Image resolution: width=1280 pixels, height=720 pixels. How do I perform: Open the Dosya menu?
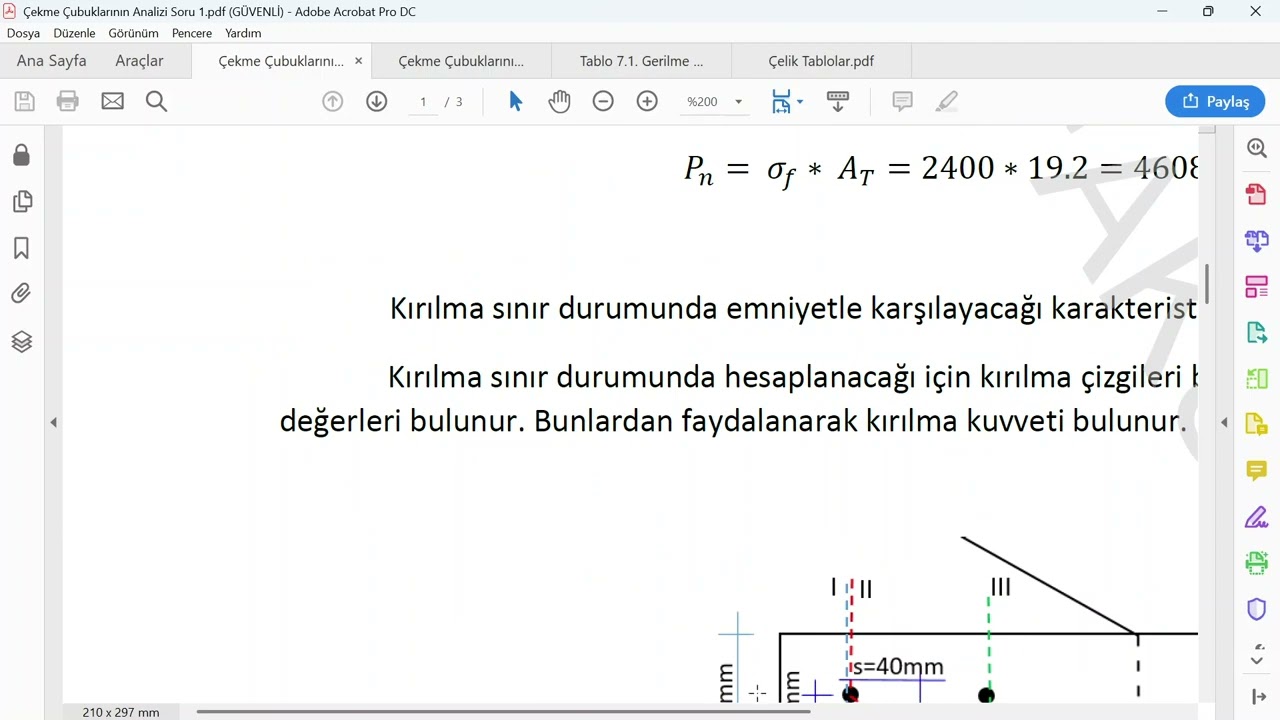23,33
